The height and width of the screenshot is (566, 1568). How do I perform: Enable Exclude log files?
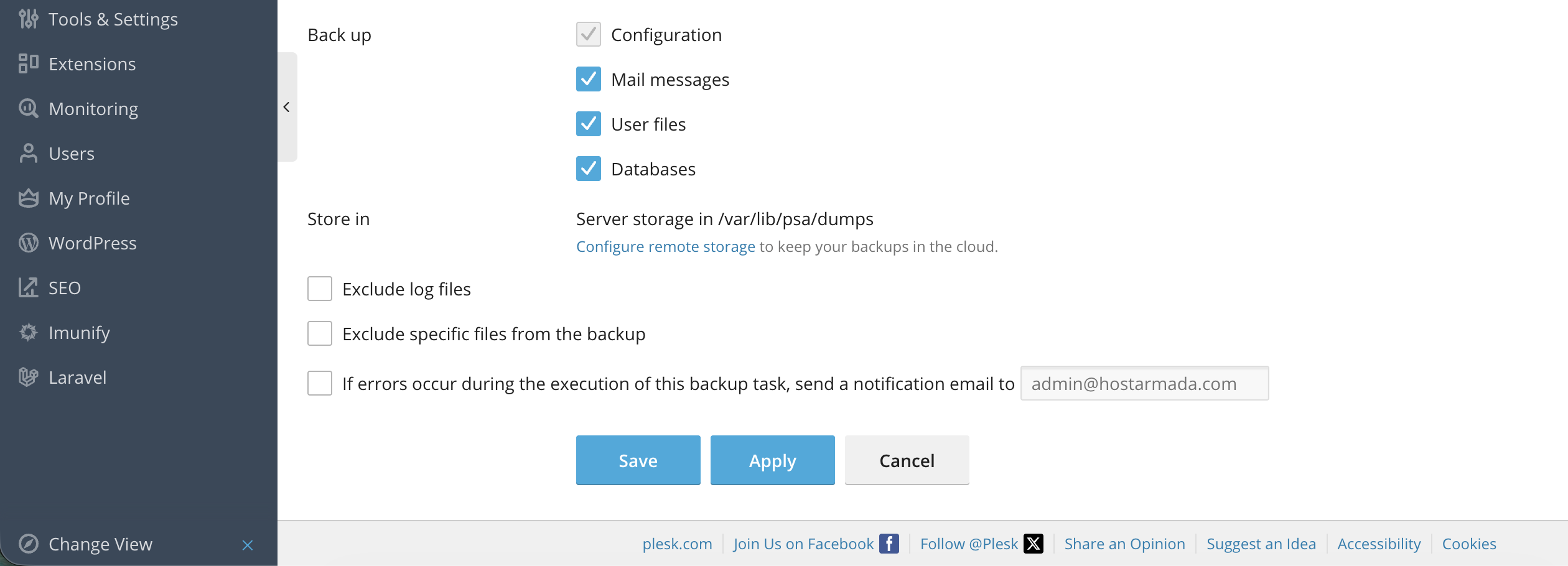(320, 289)
